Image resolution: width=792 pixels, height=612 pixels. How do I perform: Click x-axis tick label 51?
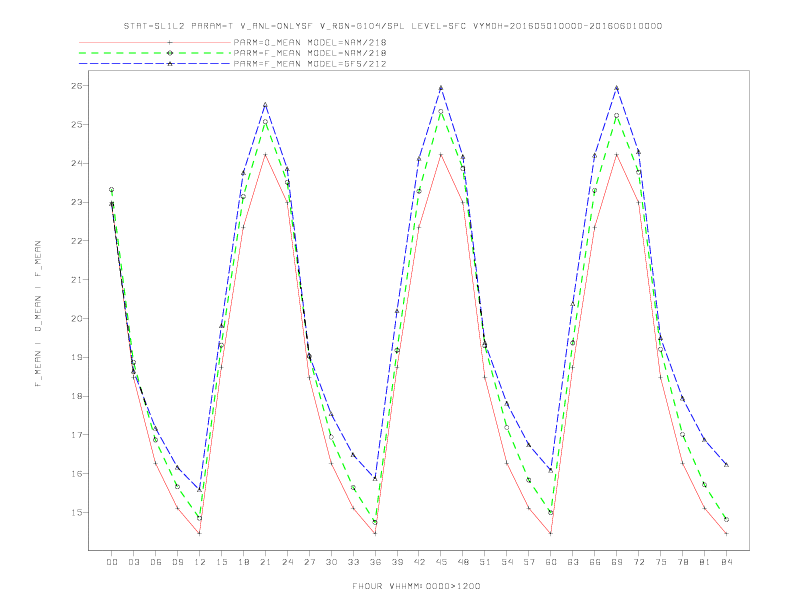(485, 562)
